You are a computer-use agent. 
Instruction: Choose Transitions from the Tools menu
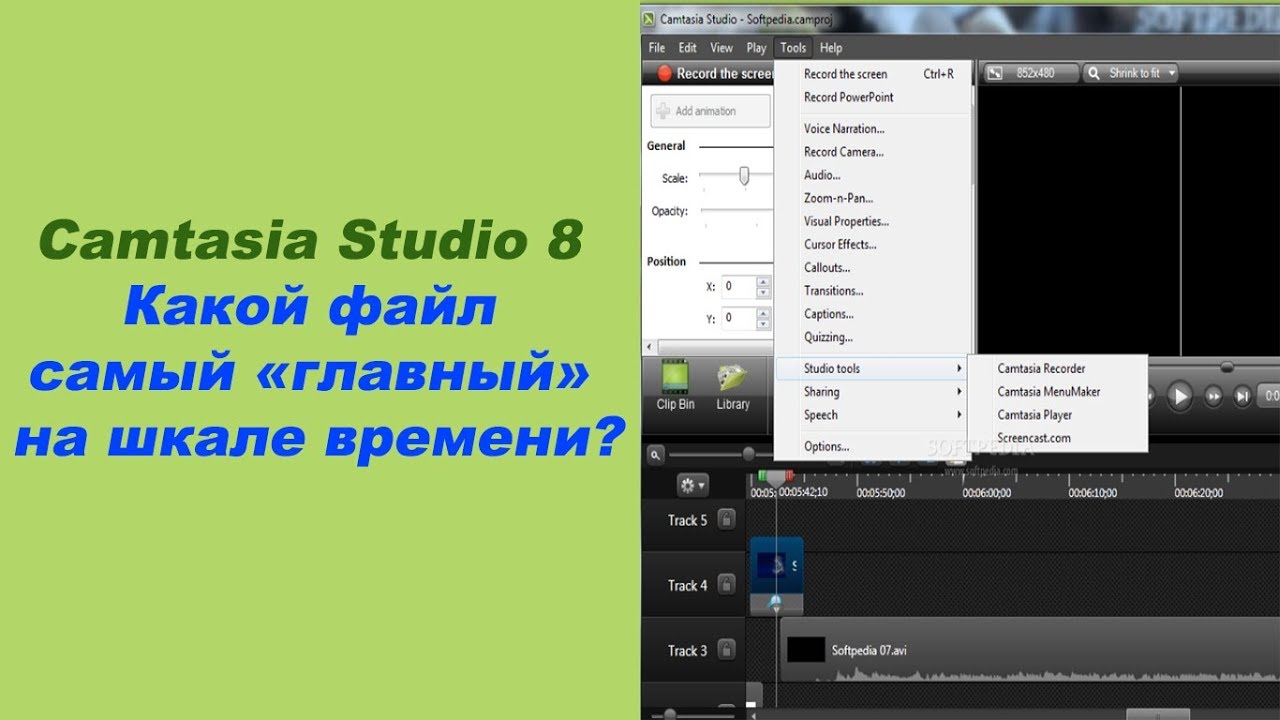coord(872,290)
